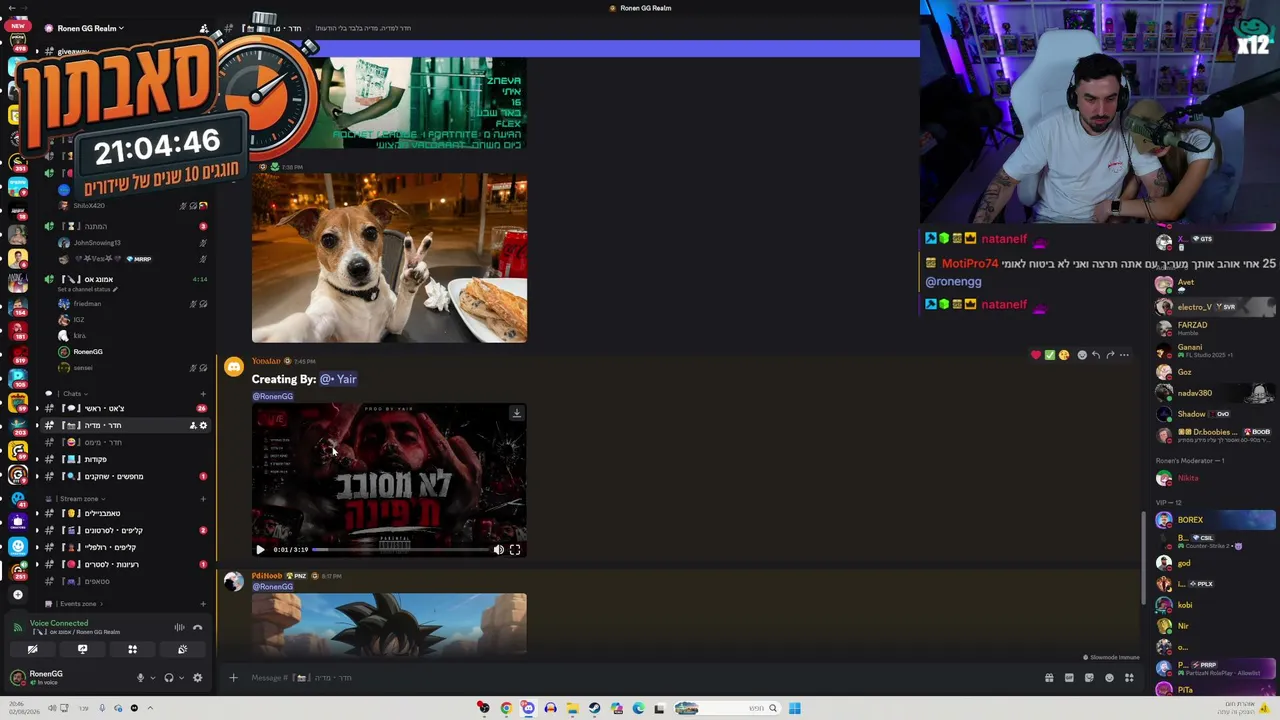The height and width of the screenshot is (720, 1280).
Task: Mute the embedded video with the speaker icon
Action: coord(499,549)
